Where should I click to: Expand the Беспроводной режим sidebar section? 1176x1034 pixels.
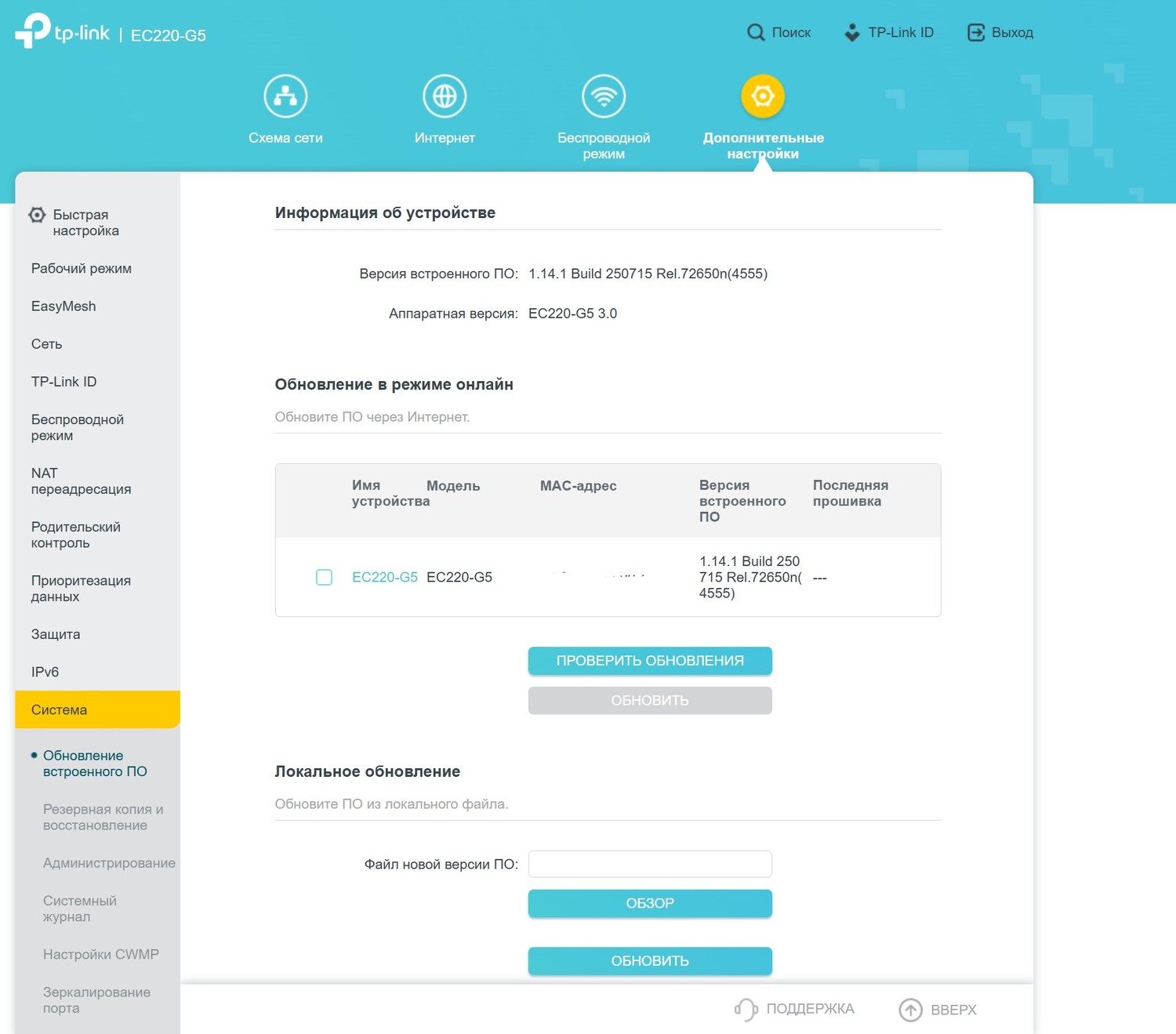pos(78,427)
